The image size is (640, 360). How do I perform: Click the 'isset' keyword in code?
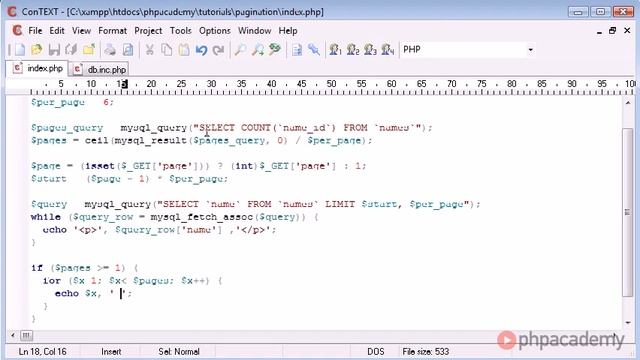100,166
